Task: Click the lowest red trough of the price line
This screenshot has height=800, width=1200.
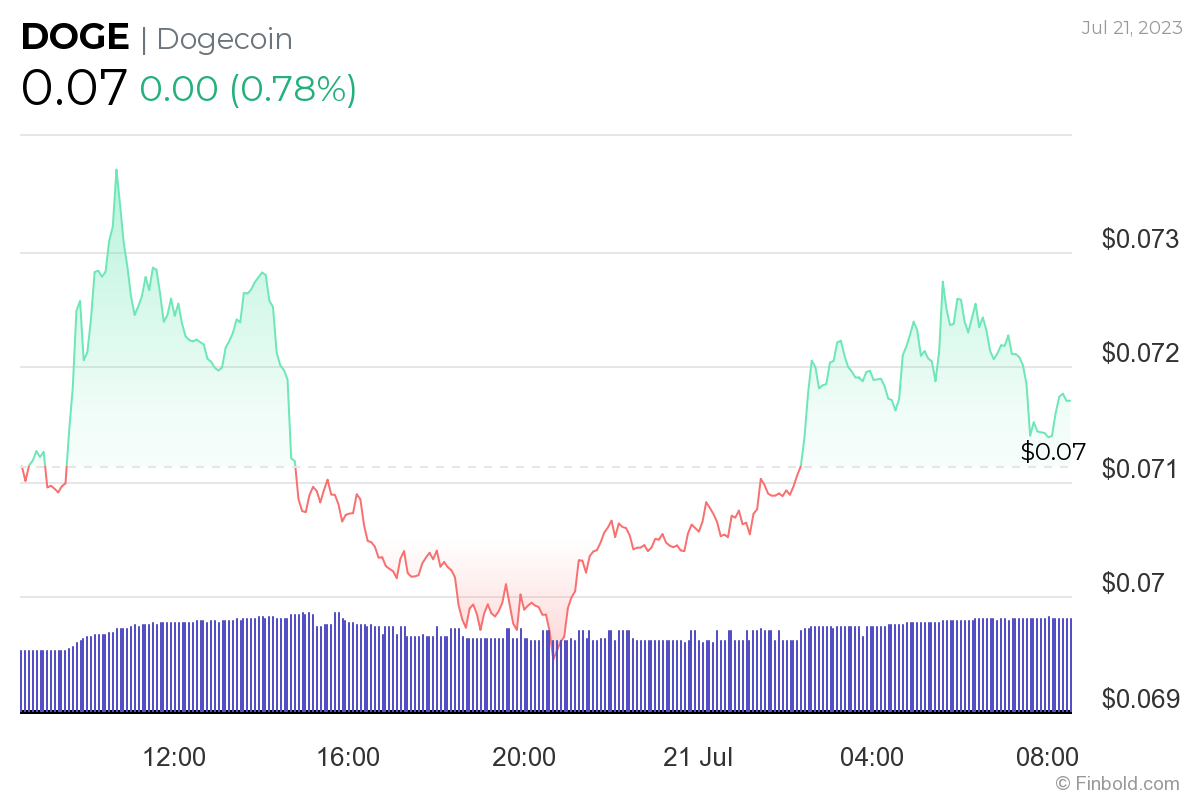Action: [554, 657]
